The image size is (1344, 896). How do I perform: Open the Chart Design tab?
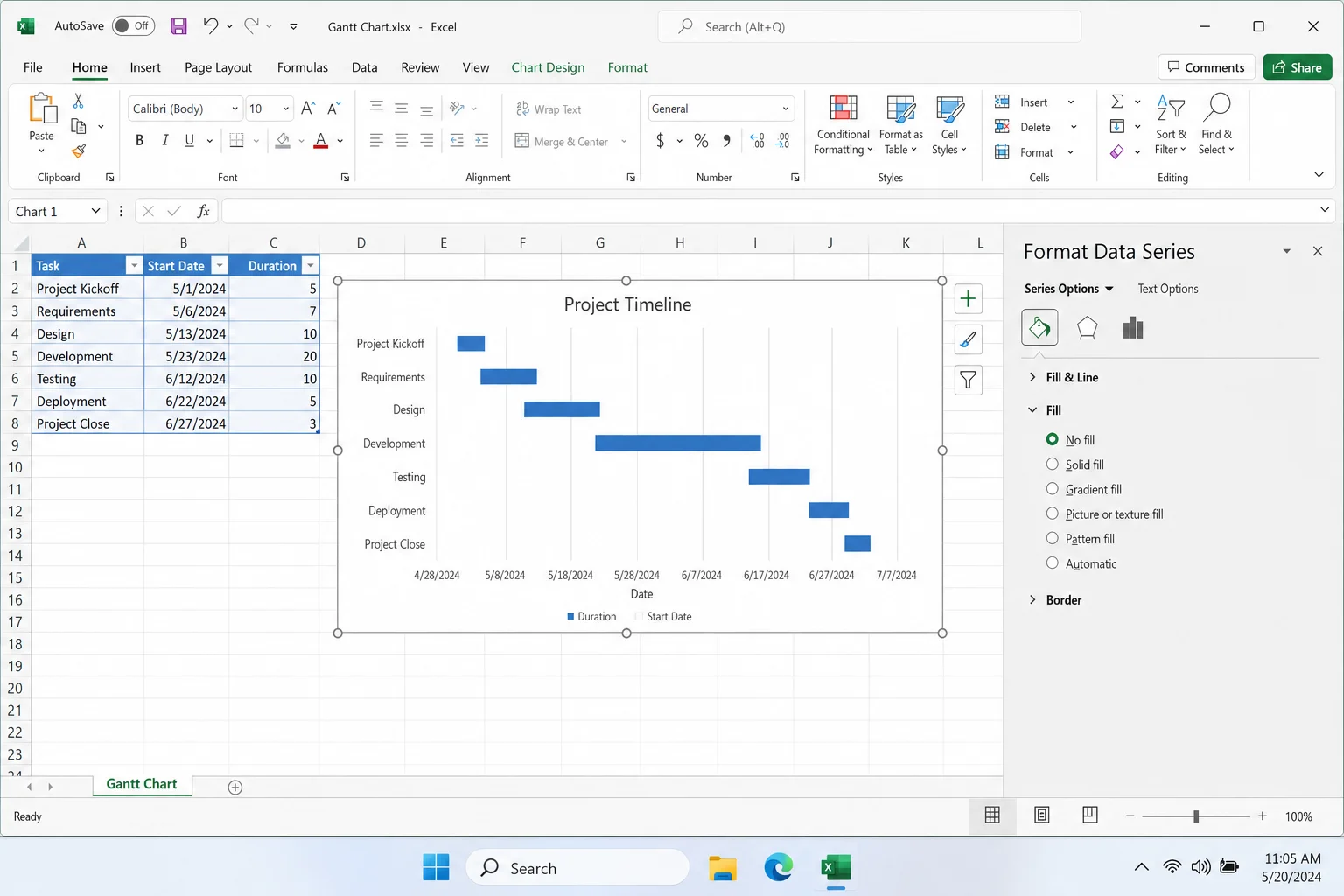548,67
